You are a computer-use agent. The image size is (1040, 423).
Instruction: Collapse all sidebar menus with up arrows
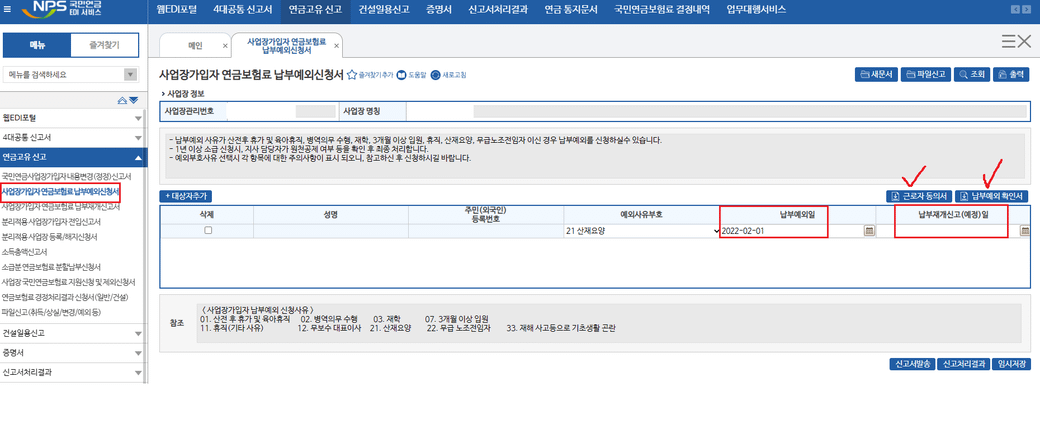click(122, 100)
